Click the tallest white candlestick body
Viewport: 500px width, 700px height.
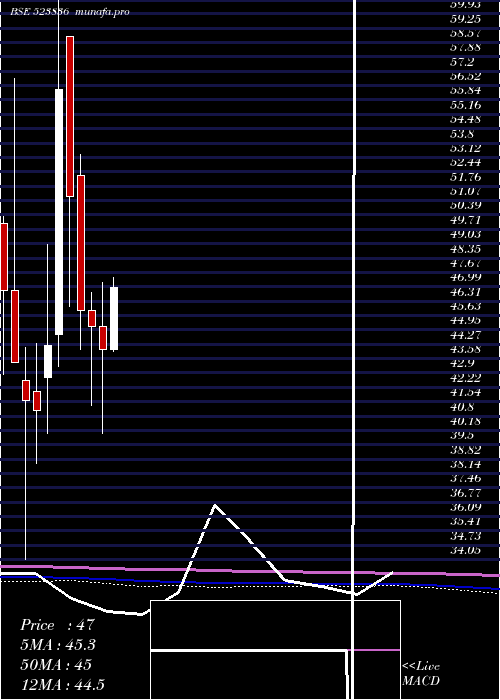pos(59,212)
